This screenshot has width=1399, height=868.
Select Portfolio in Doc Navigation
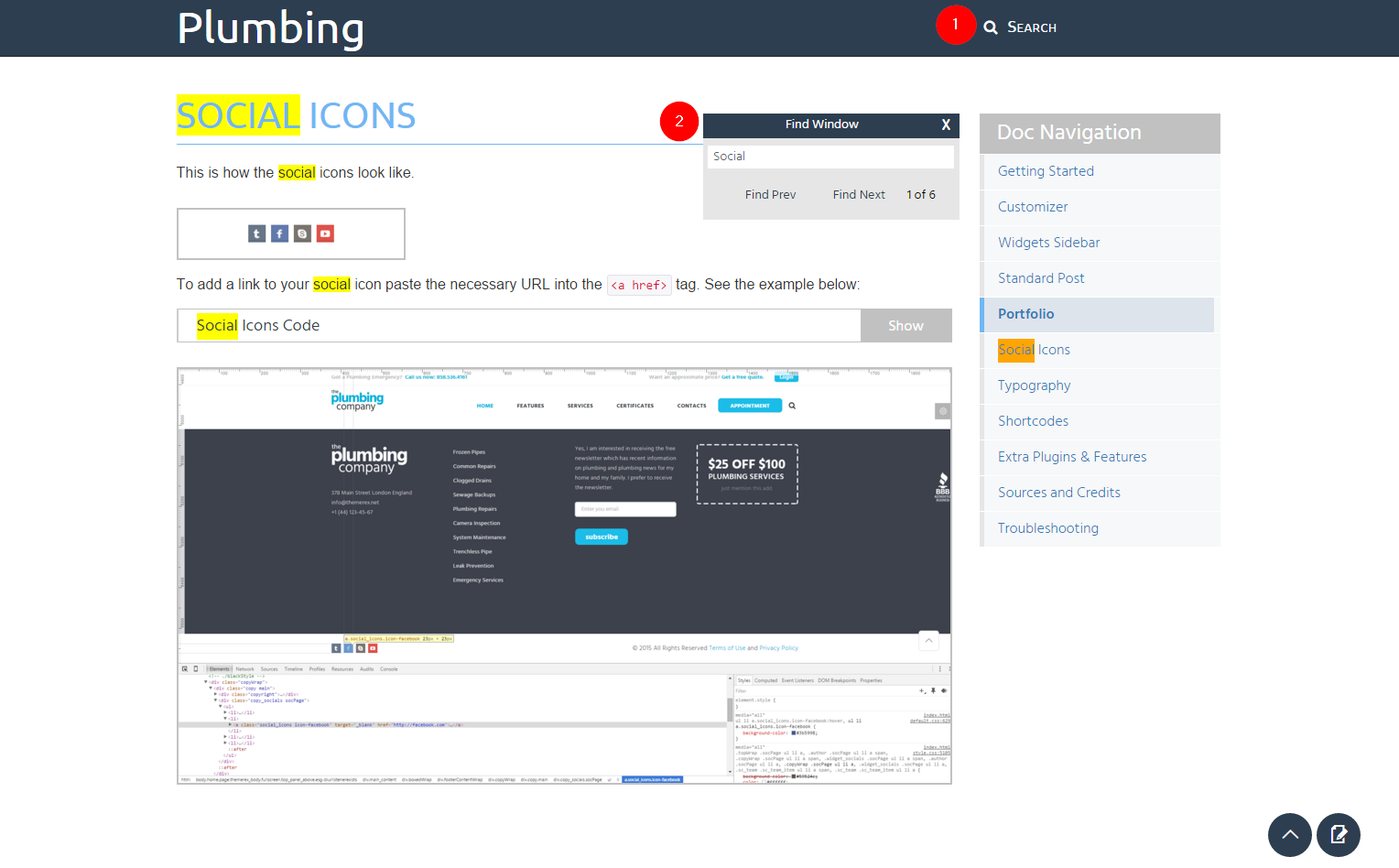pyautogui.click(x=1025, y=314)
